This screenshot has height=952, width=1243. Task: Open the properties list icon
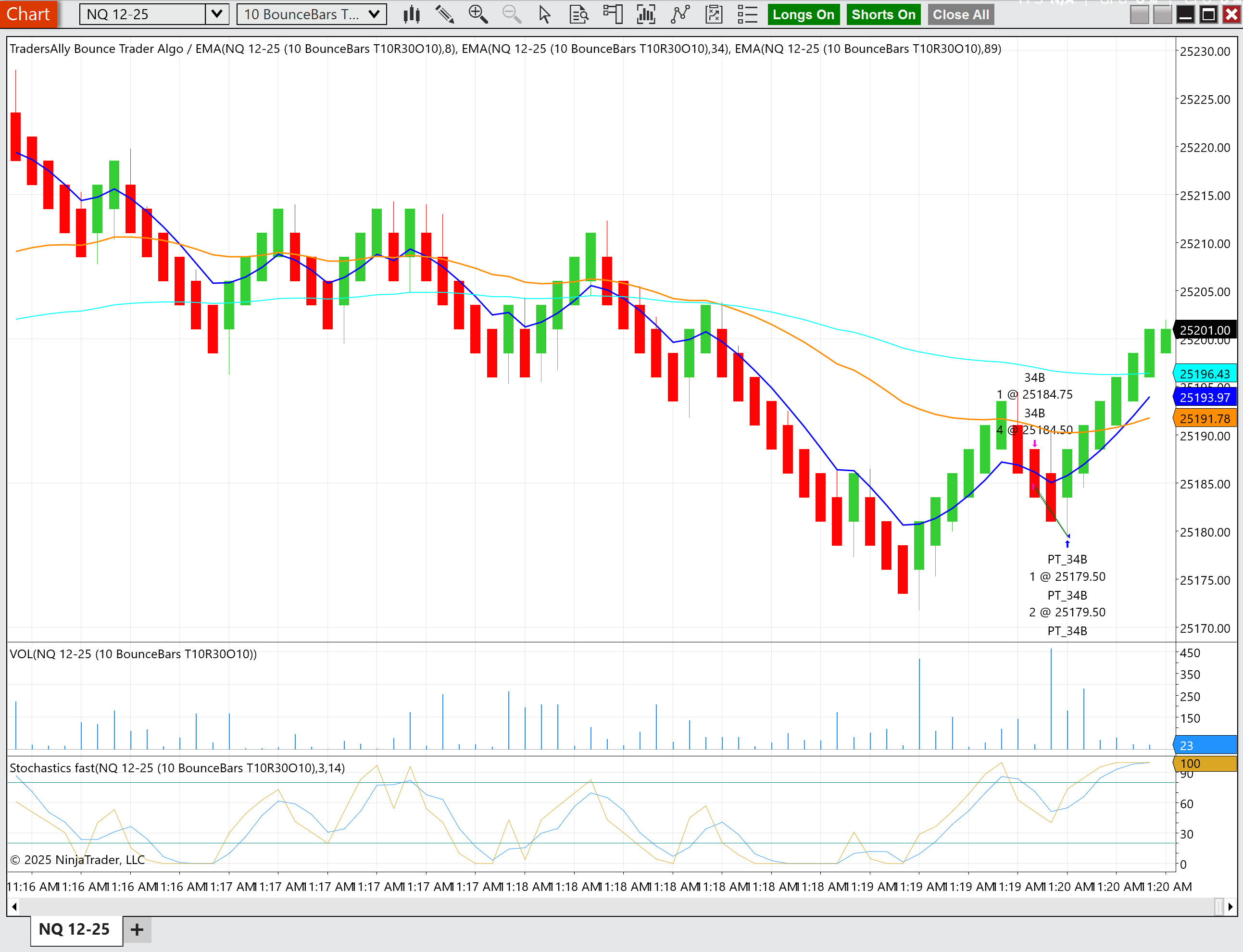pyautogui.click(x=747, y=15)
